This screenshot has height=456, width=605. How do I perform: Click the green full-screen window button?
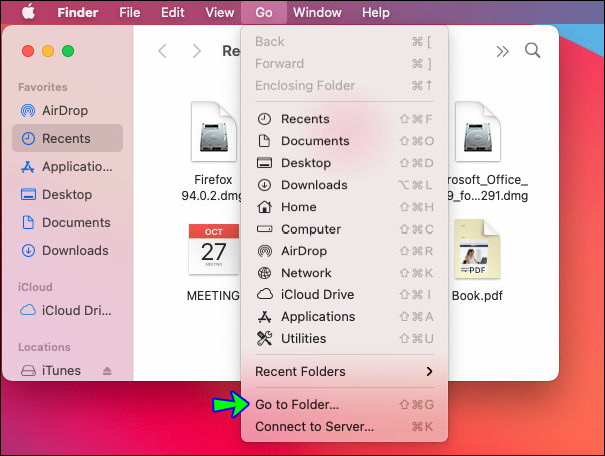(x=68, y=51)
